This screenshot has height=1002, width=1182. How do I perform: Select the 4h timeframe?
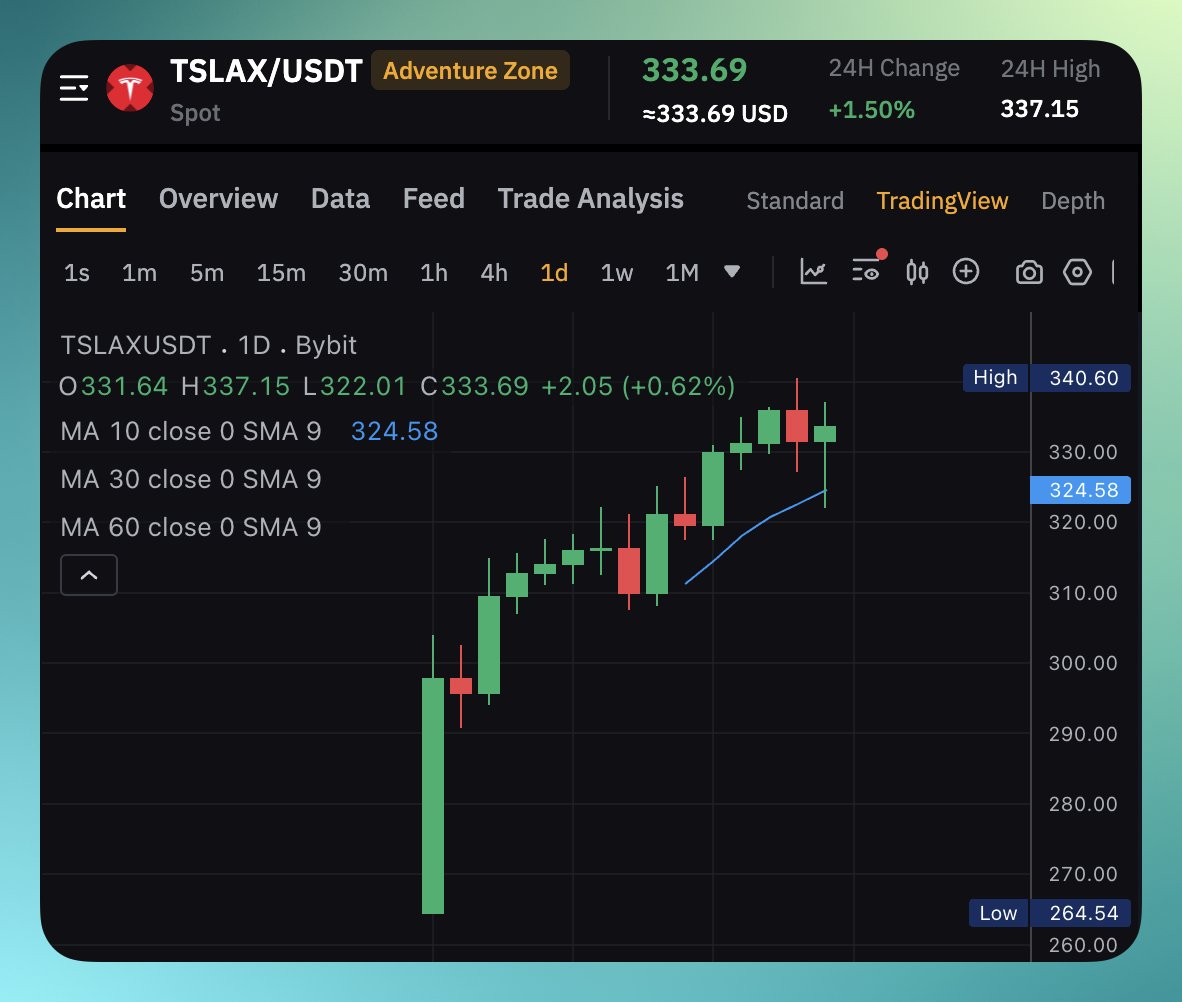(494, 272)
